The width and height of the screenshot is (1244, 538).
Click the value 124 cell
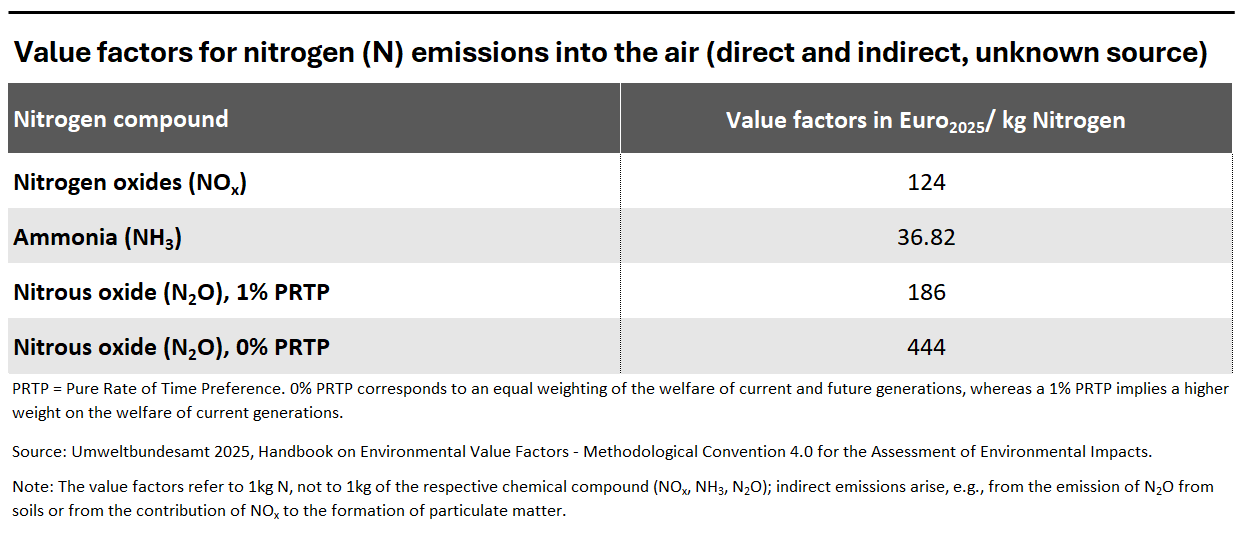coord(926,182)
